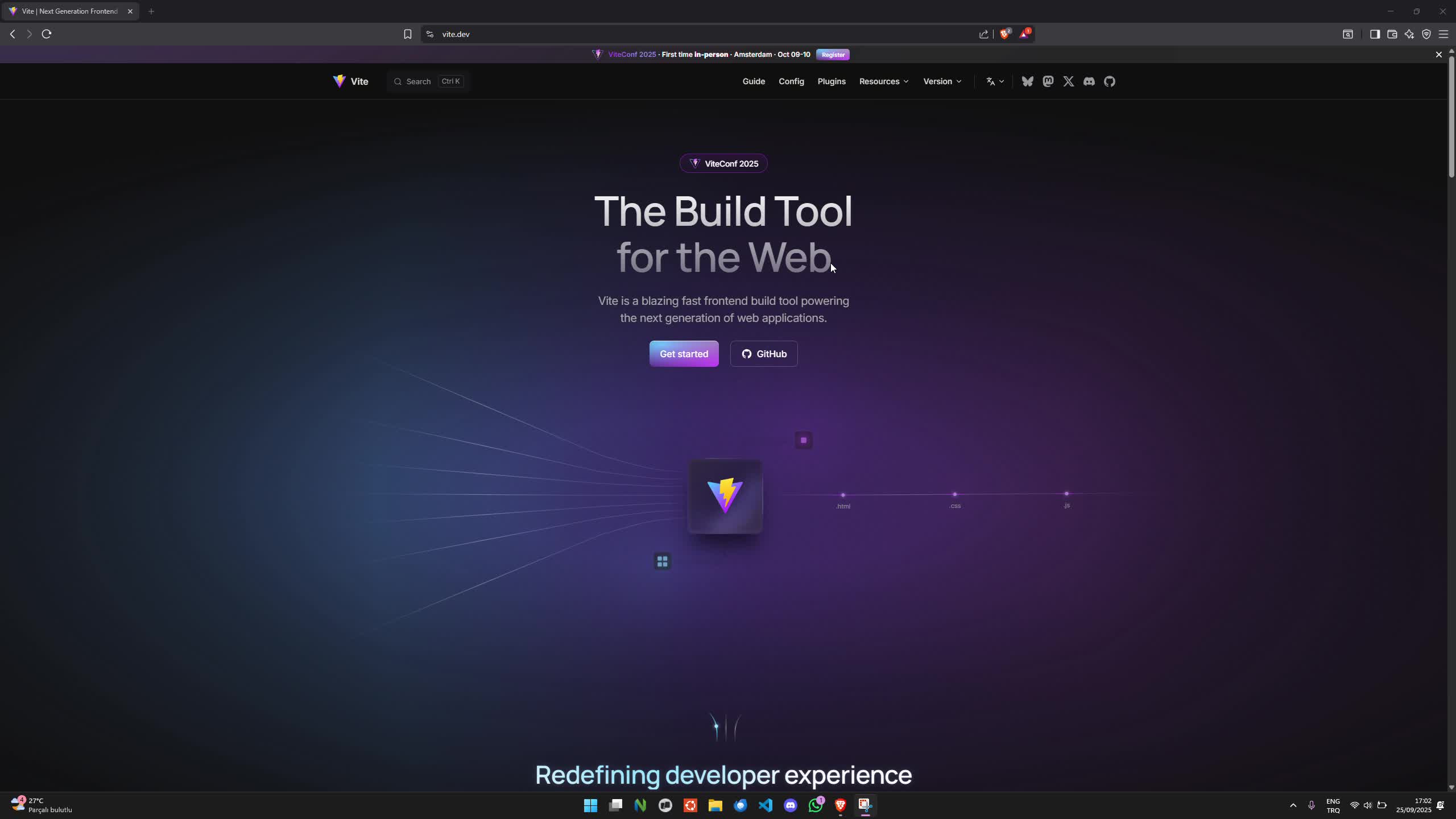This screenshot has height=819, width=1456.
Task: Toggle the browser sidebar panel
Action: click(x=1375, y=34)
